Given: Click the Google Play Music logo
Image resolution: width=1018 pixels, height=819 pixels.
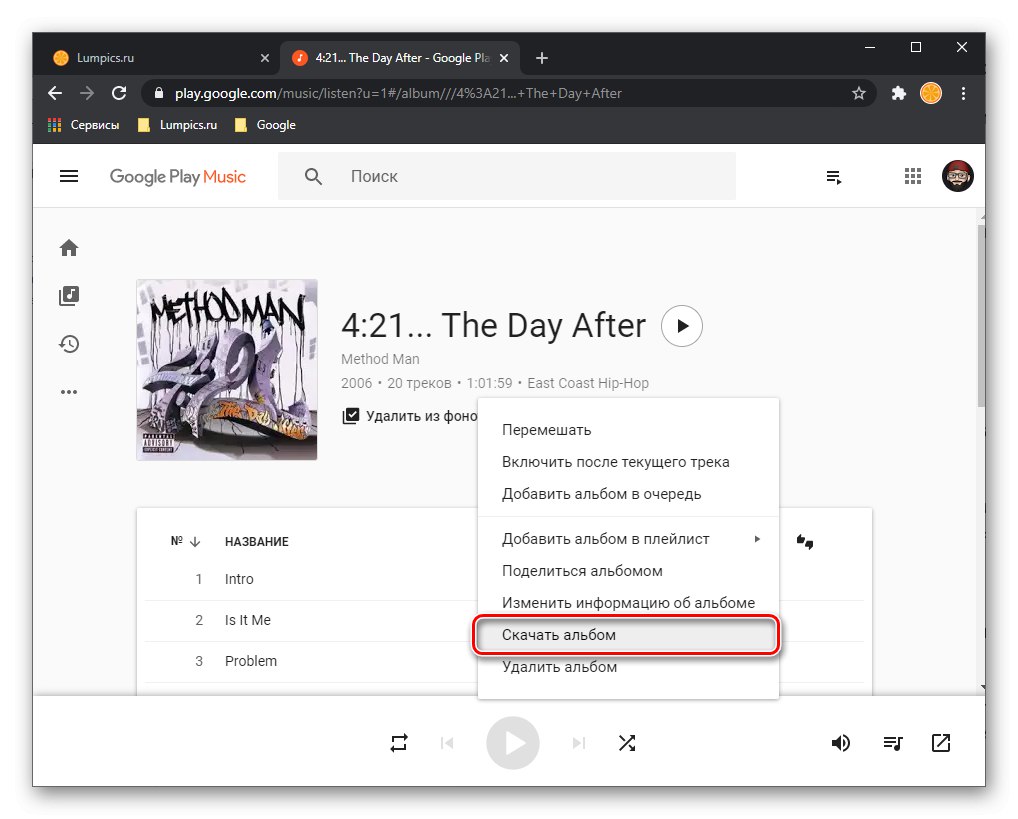Looking at the screenshot, I should (177, 177).
